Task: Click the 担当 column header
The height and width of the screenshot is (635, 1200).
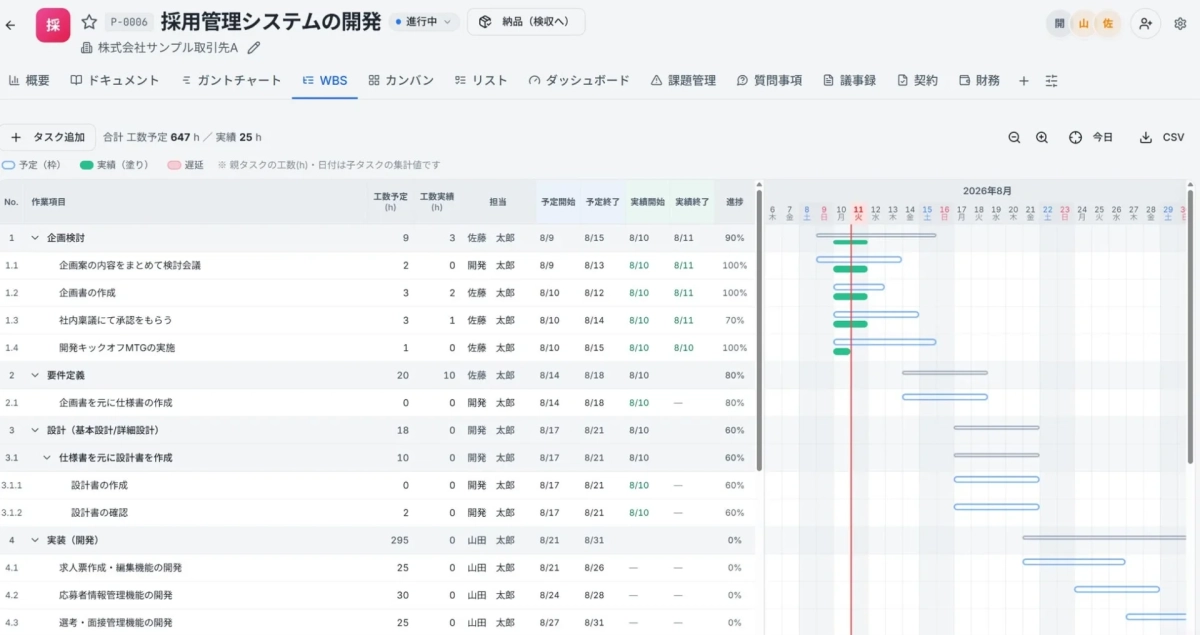Action: point(497,202)
